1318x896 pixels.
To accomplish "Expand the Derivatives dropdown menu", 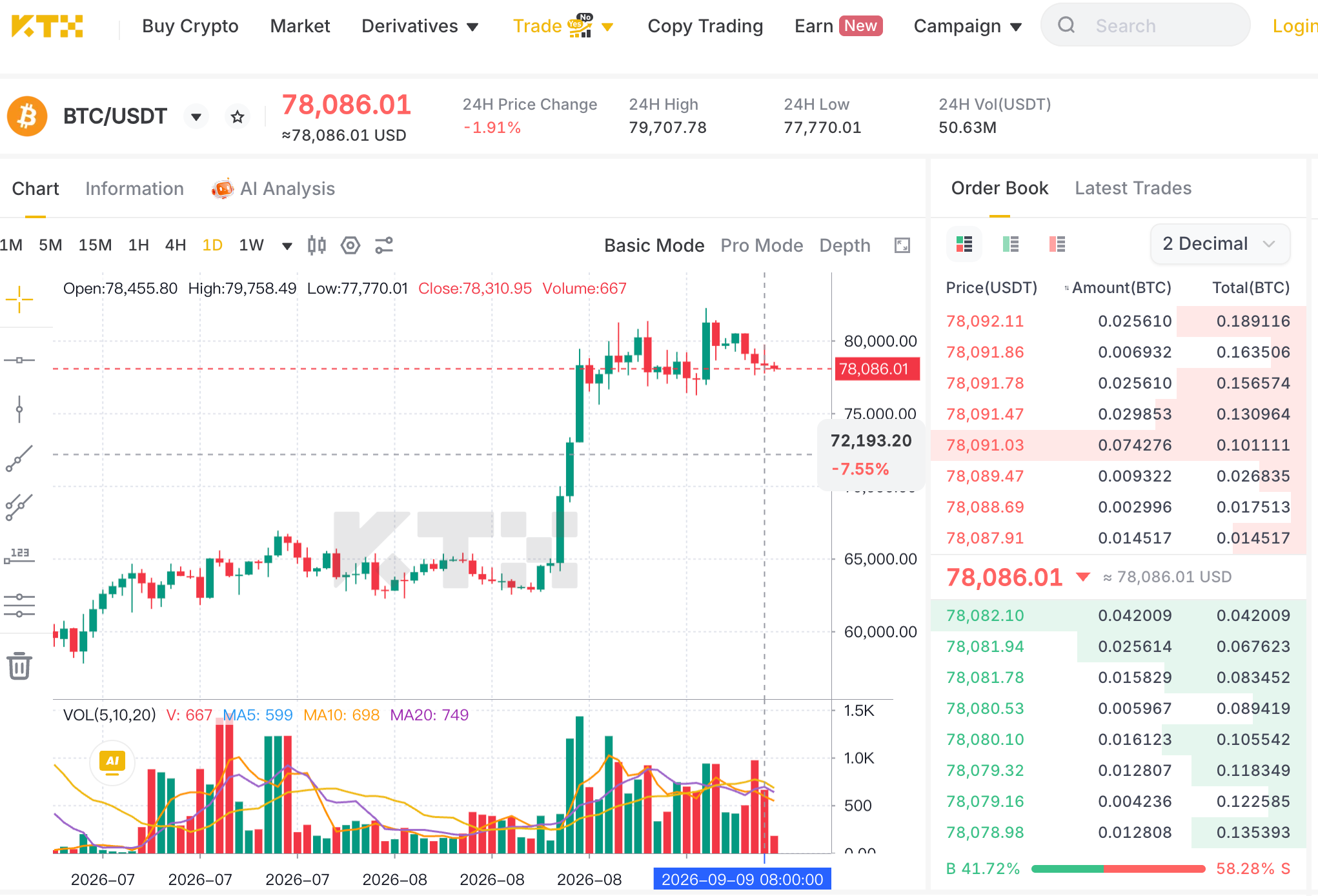I will coord(473,27).
